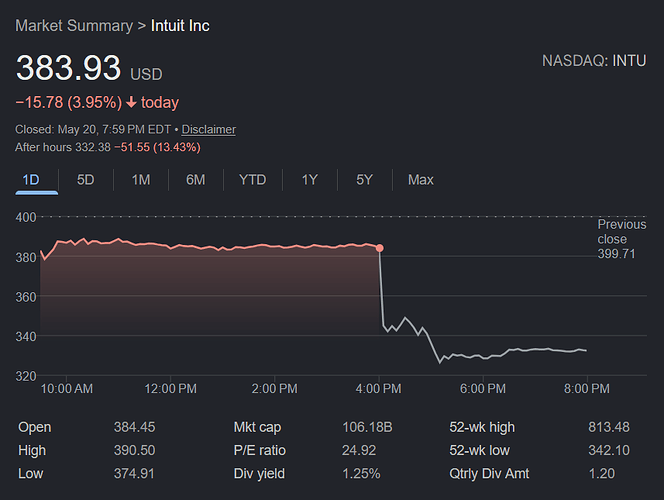Click the 6:00 PM axis label

pyautogui.click(x=483, y=389)
